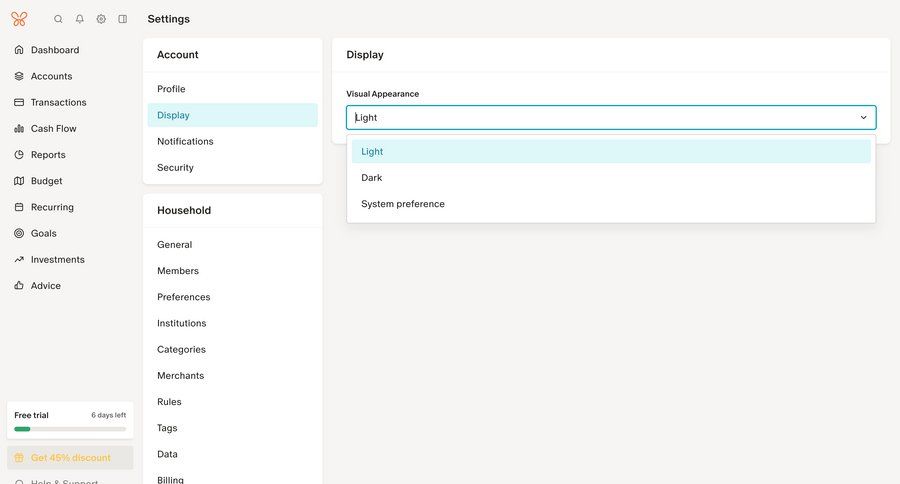The height and width of the screenshot is (484, 900).
Task: Click the Investments trend icon
Action: (19, 260)
